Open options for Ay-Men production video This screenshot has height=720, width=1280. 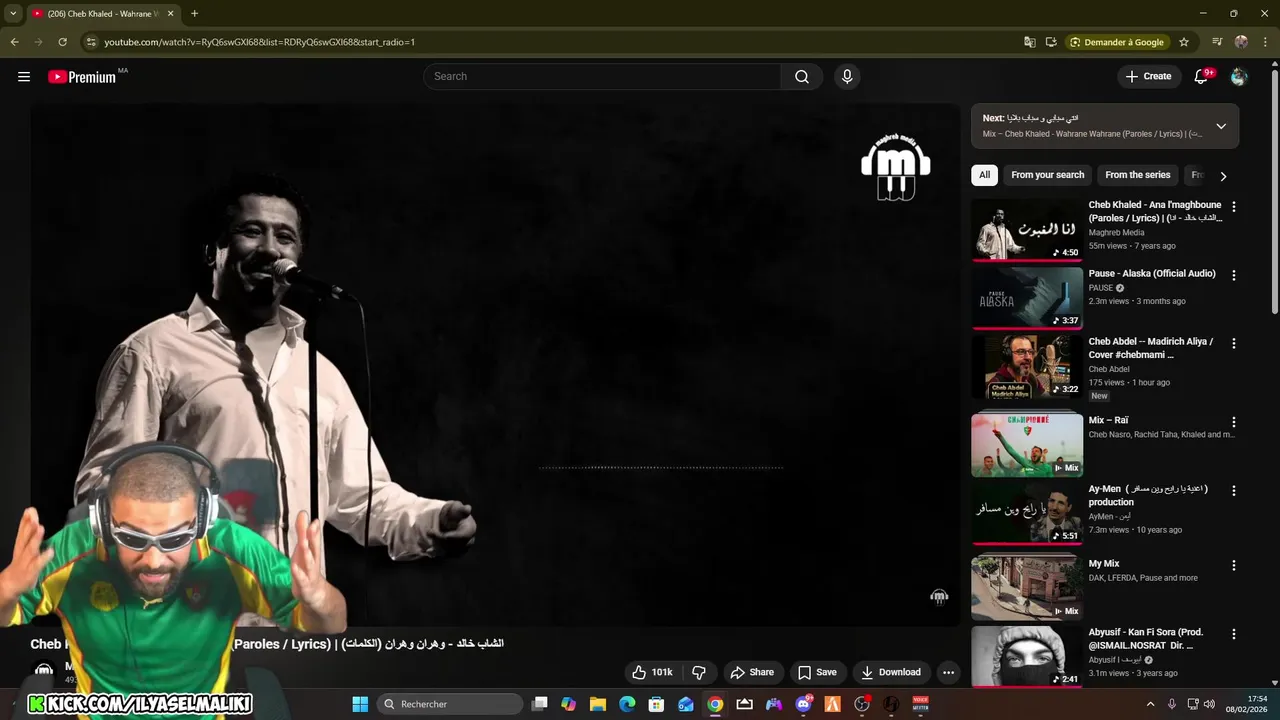[x=1234, y=491]
